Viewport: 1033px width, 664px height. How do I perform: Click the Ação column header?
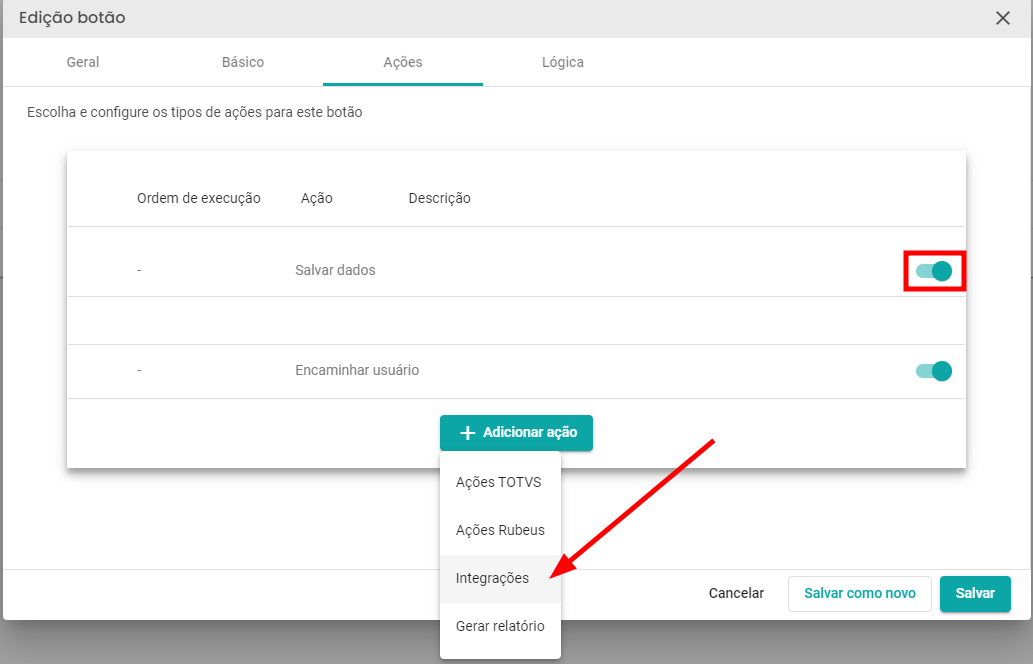coord(316,198)
